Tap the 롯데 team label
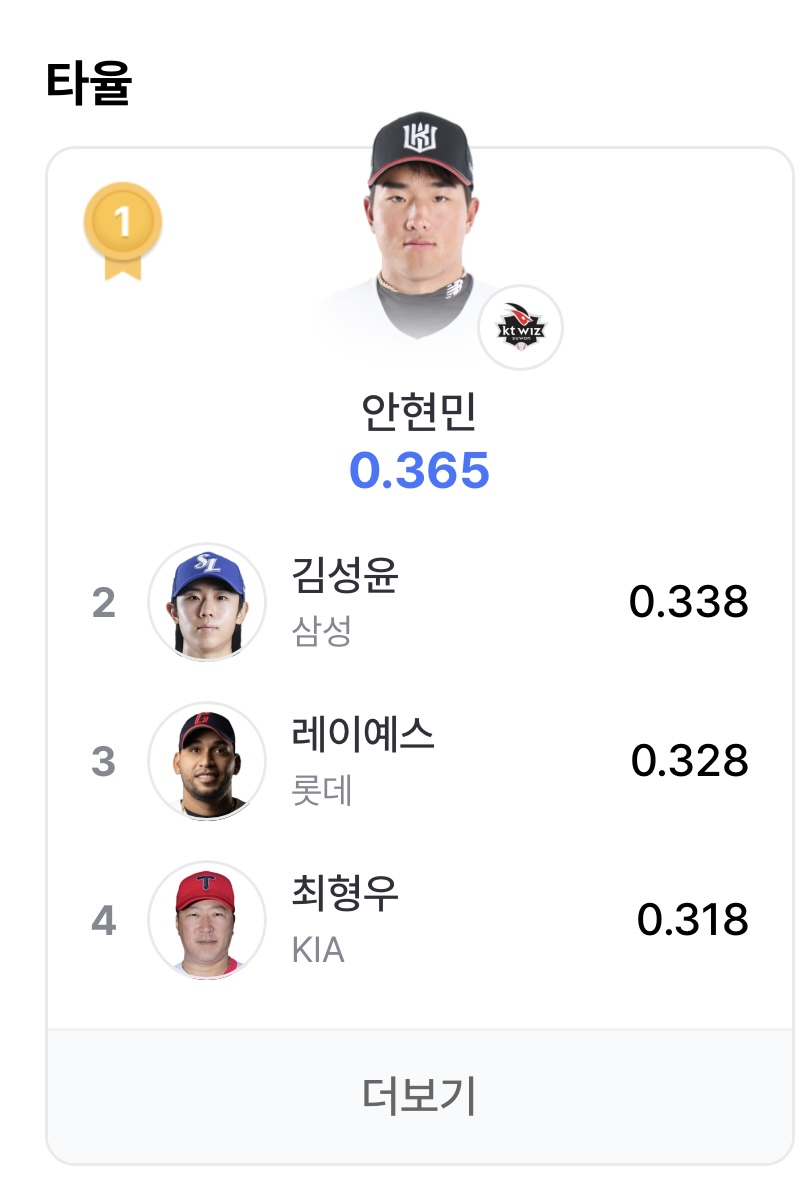Screen dimensions: 812x1201 (x=322, y=790)
